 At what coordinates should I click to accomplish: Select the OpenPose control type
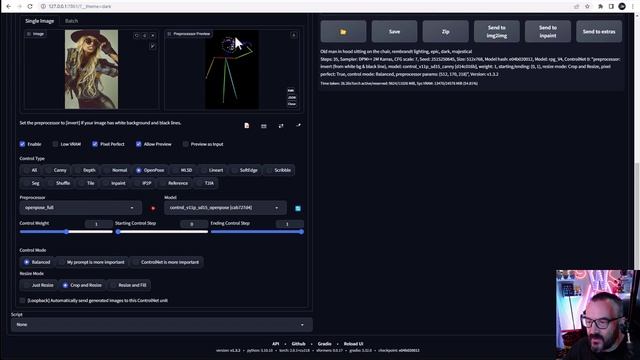[x=150, y=170]
